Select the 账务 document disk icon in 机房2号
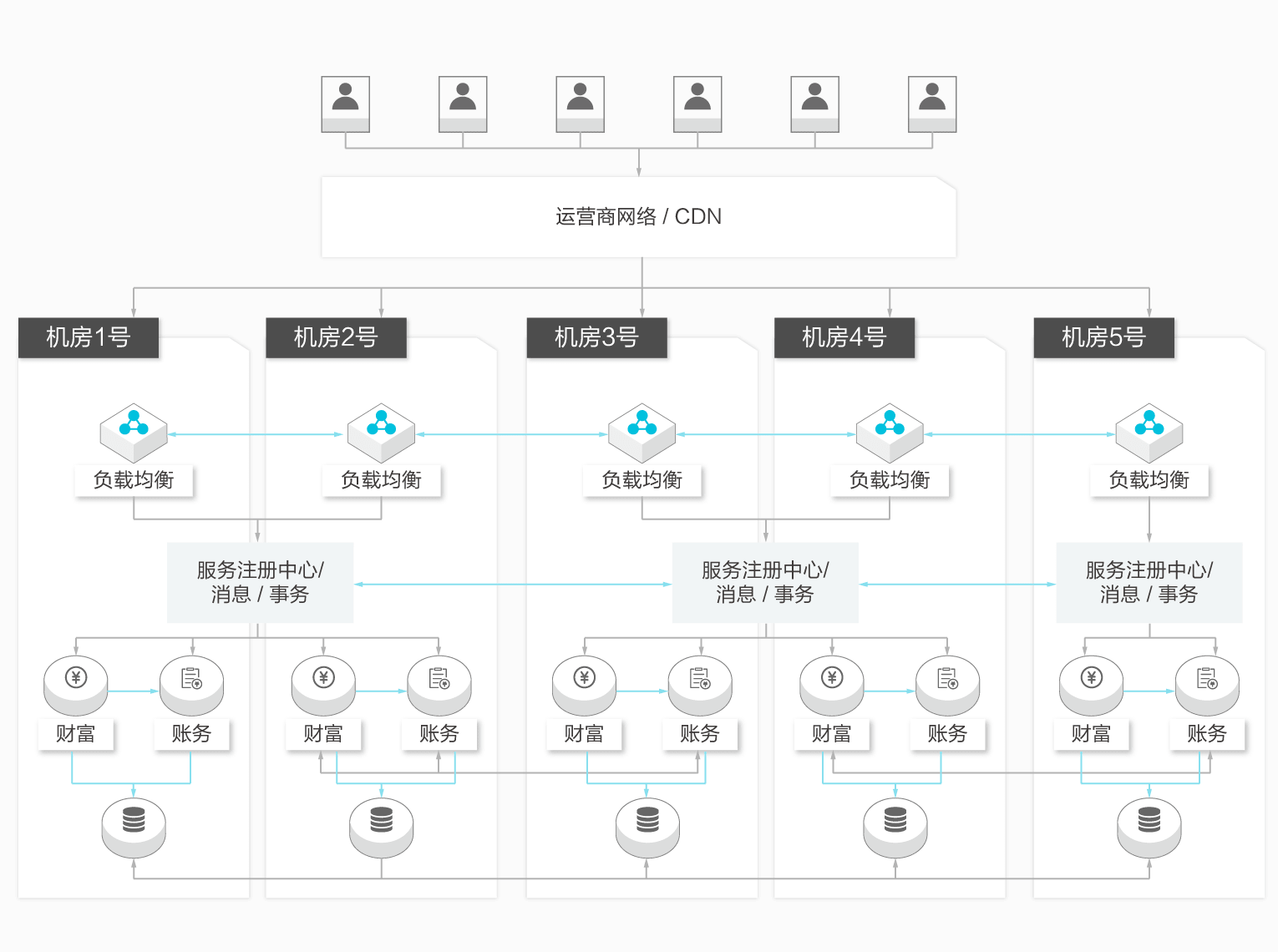Viewport: 1278px width, 952px height. [x=439, y=686]
